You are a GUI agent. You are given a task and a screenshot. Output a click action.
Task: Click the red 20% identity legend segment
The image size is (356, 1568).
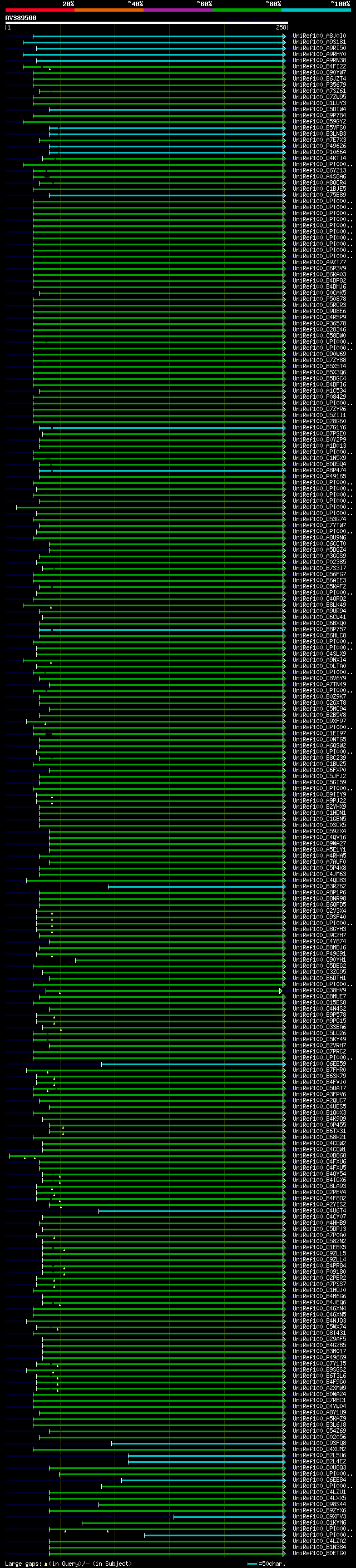(x=39, y=10)
